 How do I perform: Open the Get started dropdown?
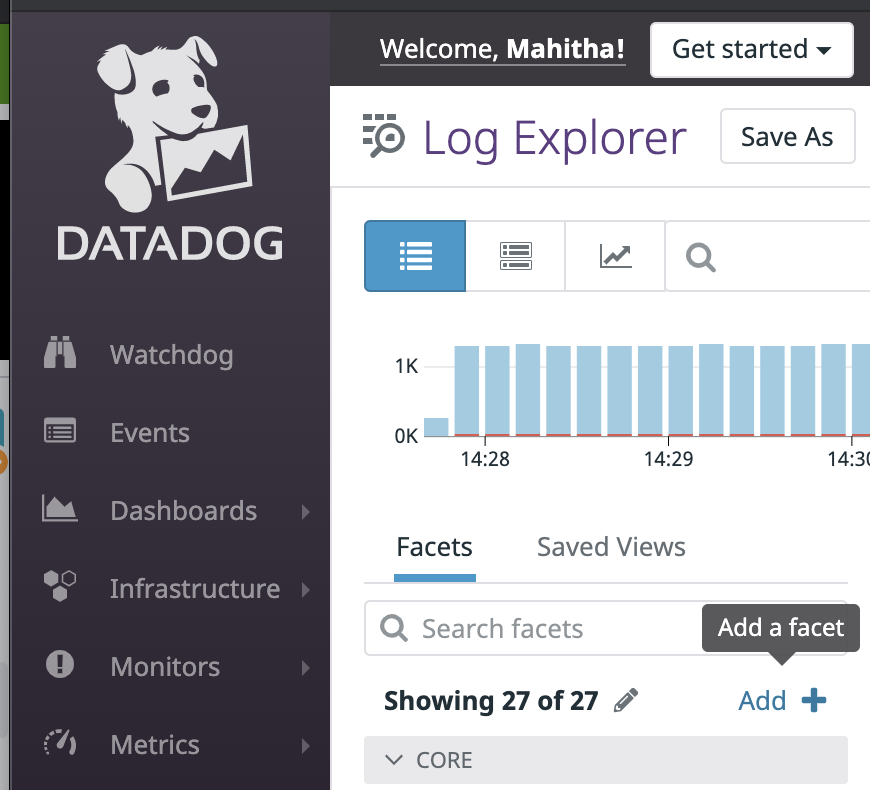[x=752, y=50]
